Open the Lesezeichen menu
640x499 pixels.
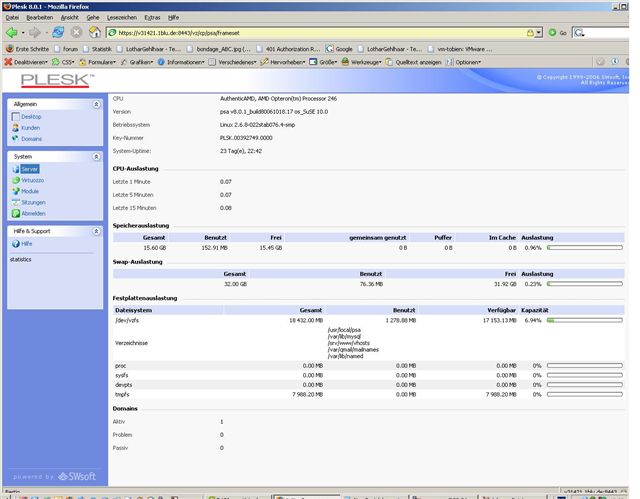coord(122,18)
